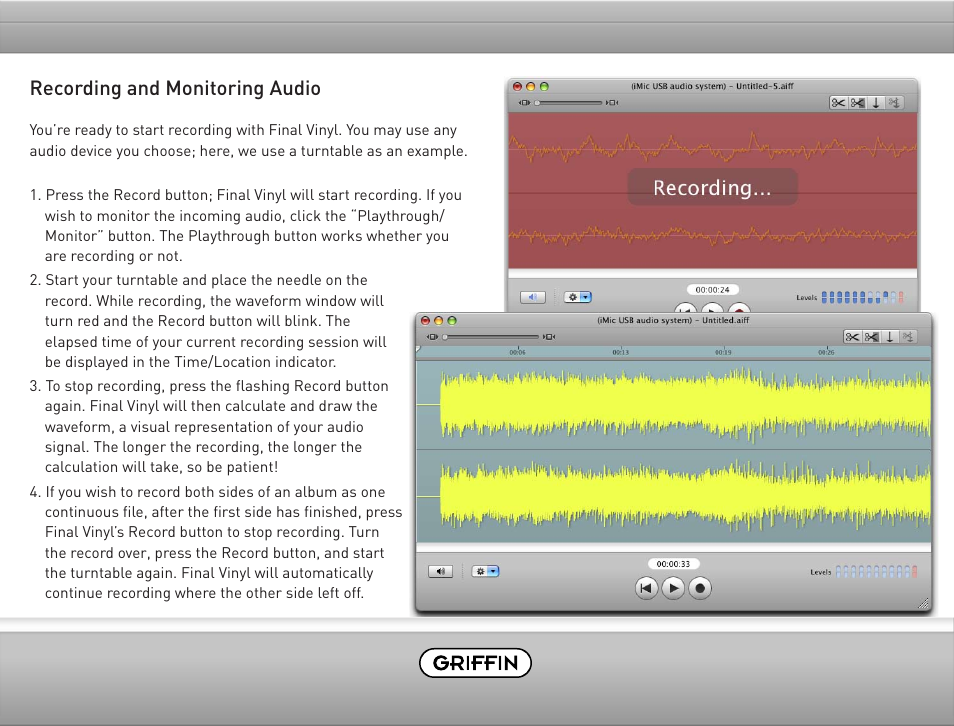Click the yellow minimize button of the Untitled.aiff window
This screenshot has width=954, height=726.
(439, 321)
